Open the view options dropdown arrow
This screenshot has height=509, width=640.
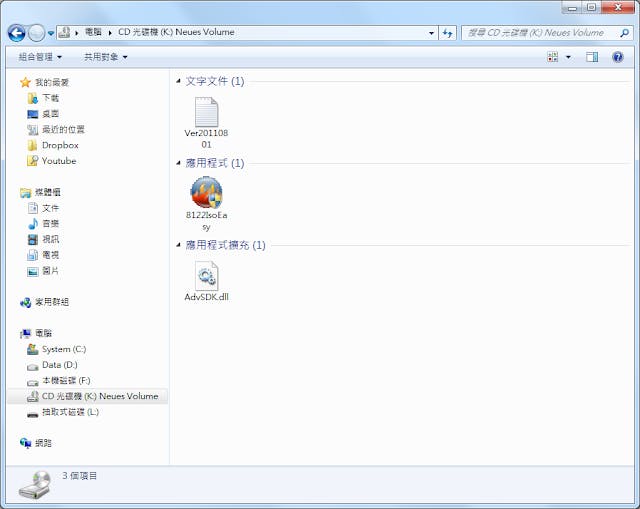(568, 57)
